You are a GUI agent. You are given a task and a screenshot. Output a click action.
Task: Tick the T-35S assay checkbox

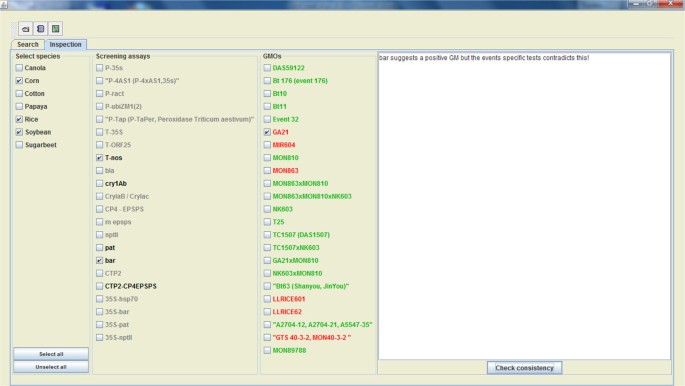click(x=100, y=132)
